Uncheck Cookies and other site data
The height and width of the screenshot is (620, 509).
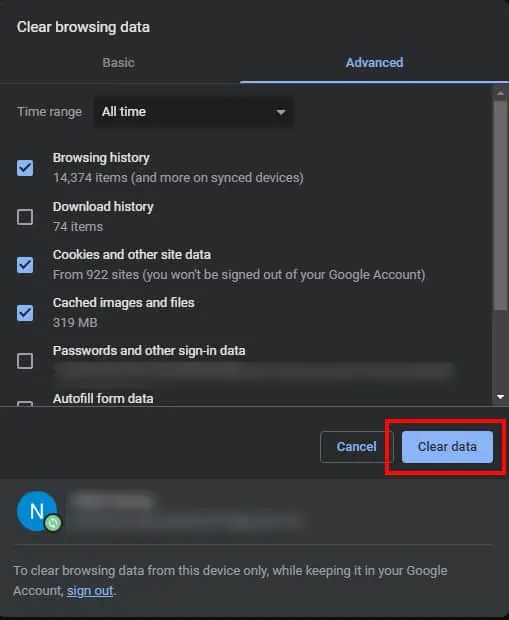pos(25,265)
